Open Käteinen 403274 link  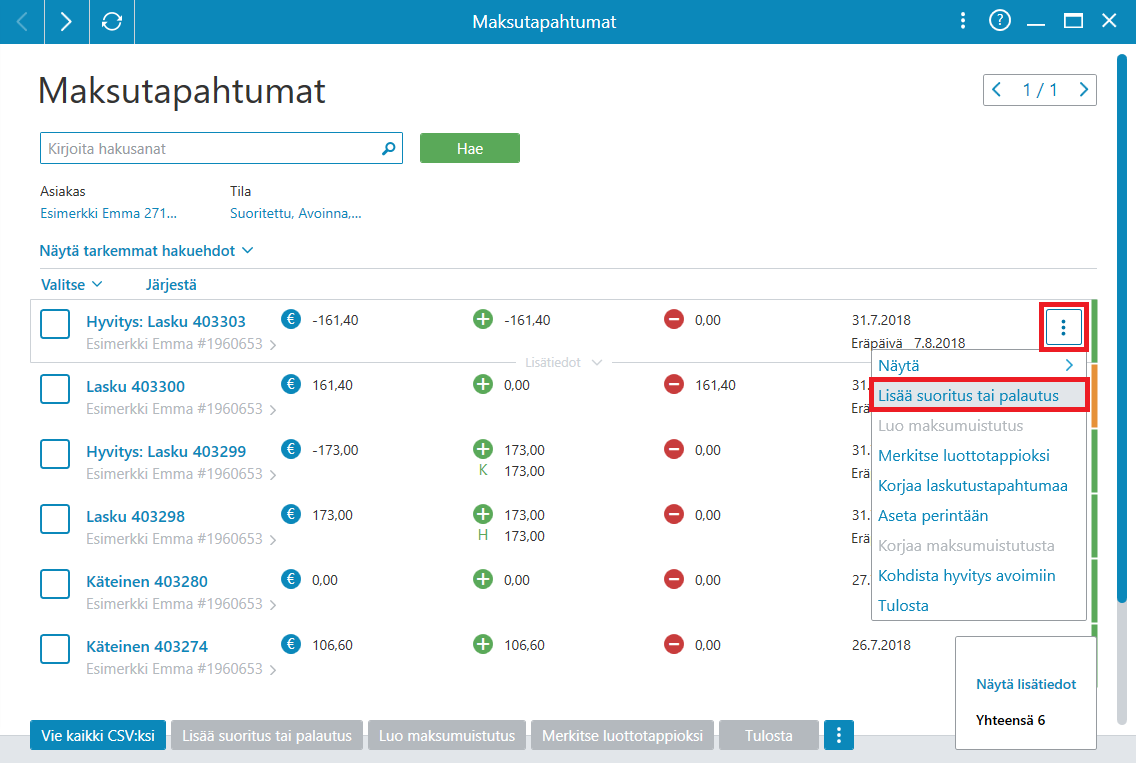point(147,646)
